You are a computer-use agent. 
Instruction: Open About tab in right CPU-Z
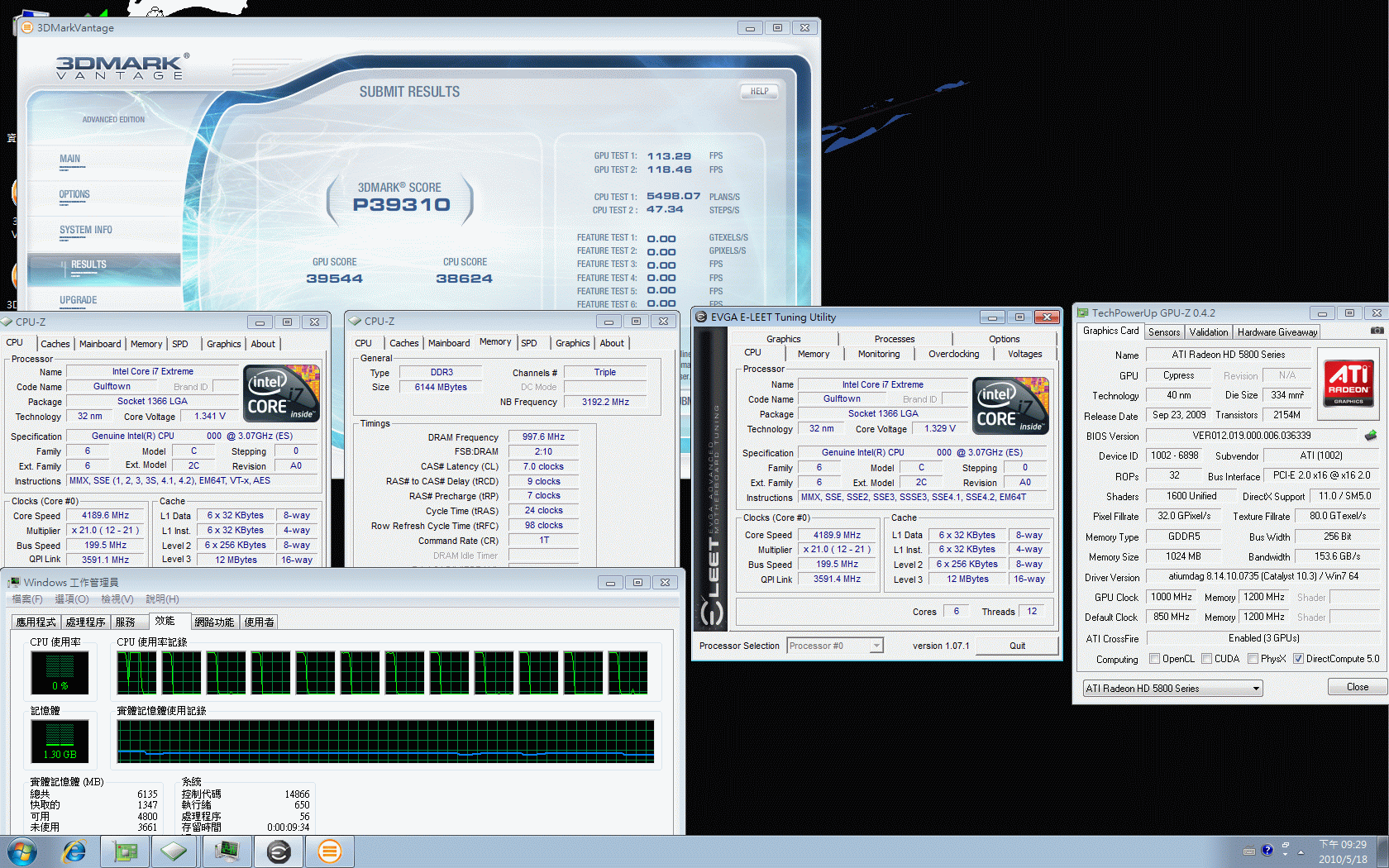612,343
